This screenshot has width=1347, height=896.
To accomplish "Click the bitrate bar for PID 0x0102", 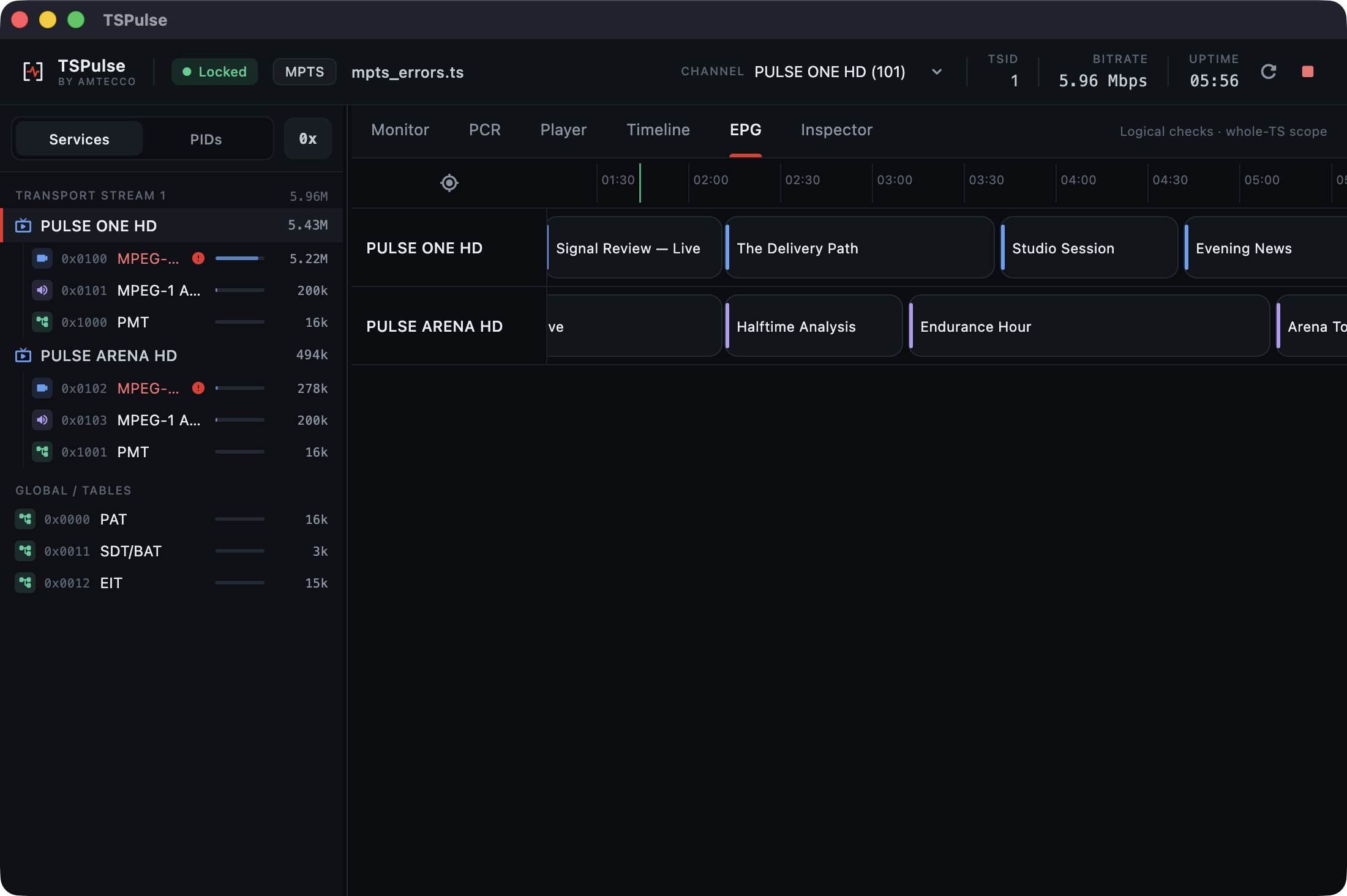I will [x=240, y=388].
